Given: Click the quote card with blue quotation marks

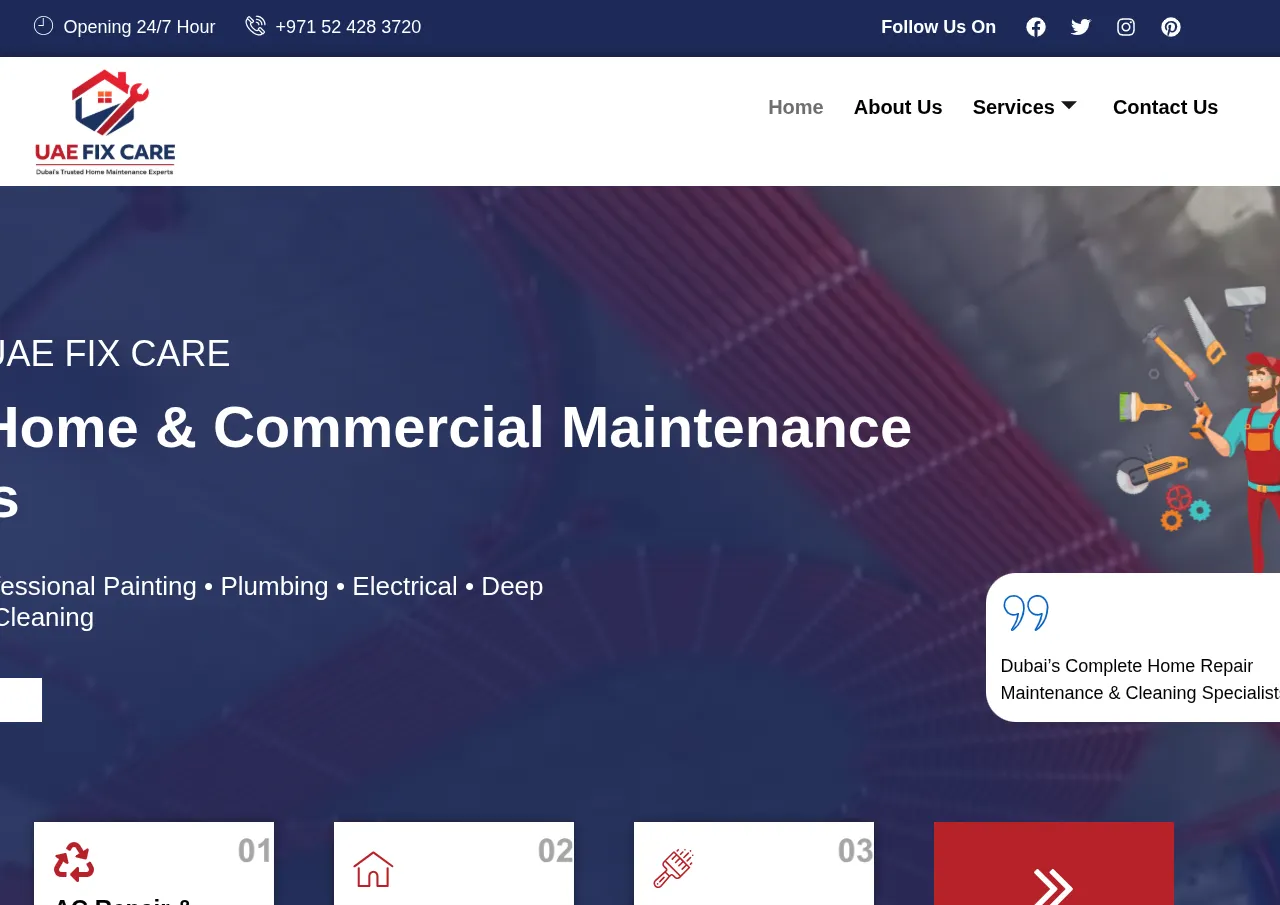Looking at the screenshot, I should (1133, 647).
